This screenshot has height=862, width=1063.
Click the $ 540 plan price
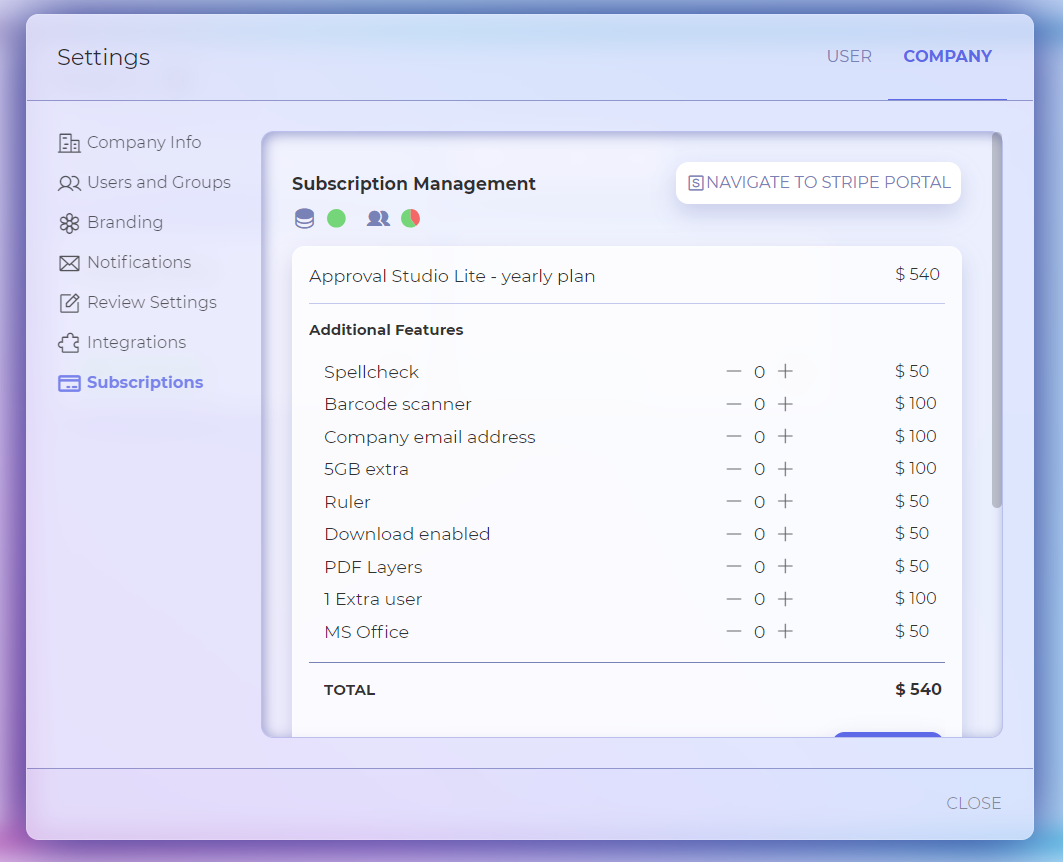point(917,274)
